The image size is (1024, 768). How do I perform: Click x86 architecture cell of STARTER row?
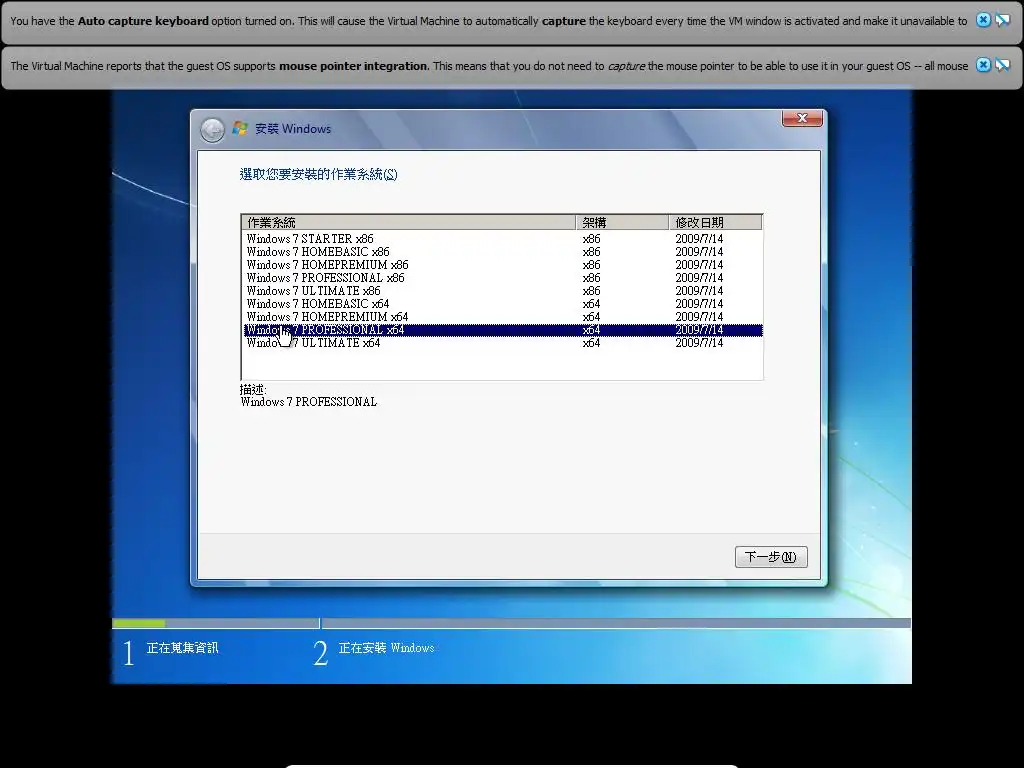[592, 239]
